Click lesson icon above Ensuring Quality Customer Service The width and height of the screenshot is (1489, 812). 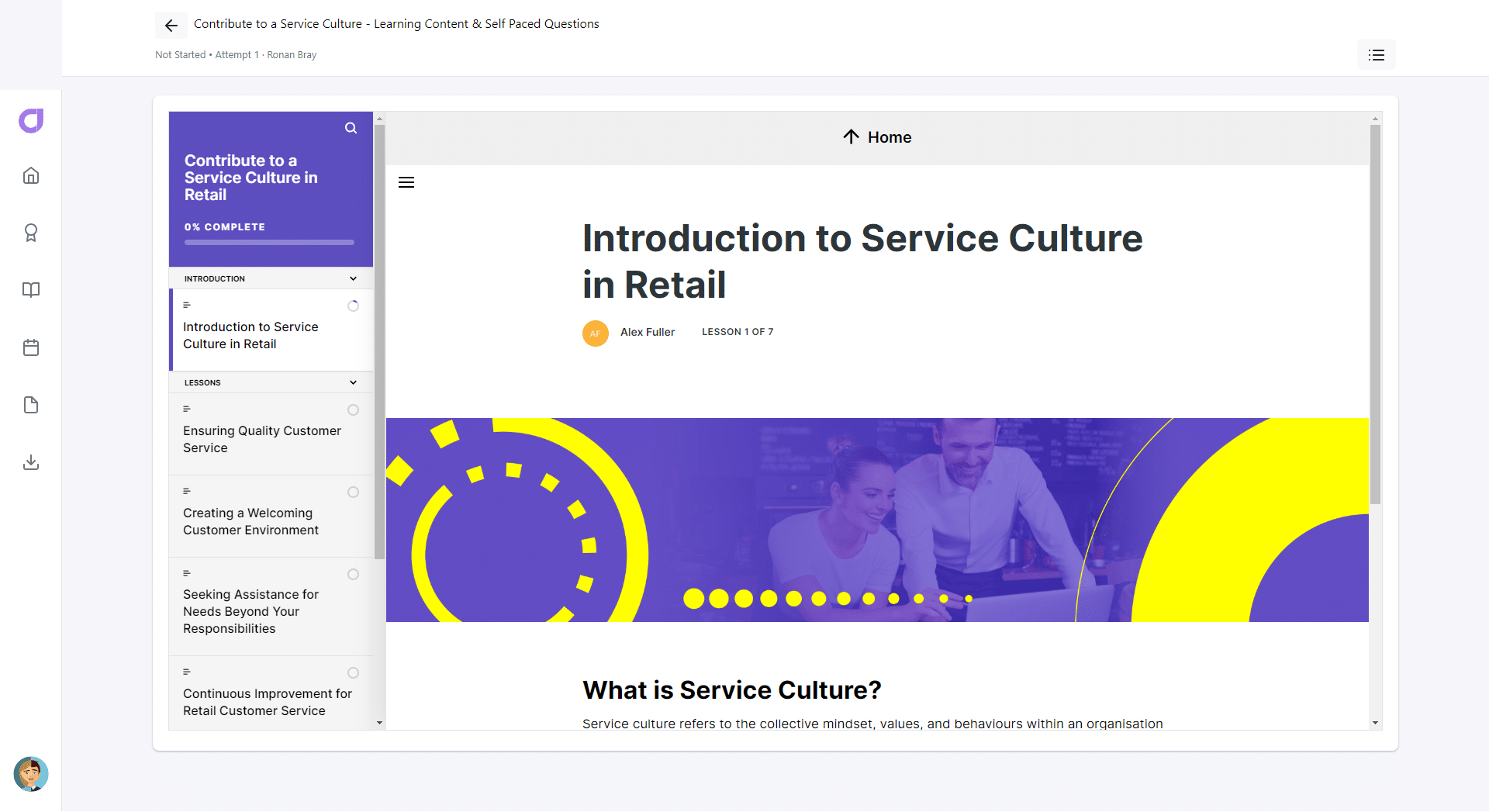[x=187, y=409]
